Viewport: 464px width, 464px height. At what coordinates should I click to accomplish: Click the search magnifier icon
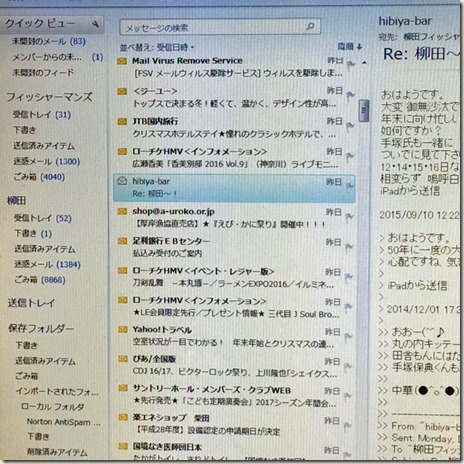(x=310, y=26)
